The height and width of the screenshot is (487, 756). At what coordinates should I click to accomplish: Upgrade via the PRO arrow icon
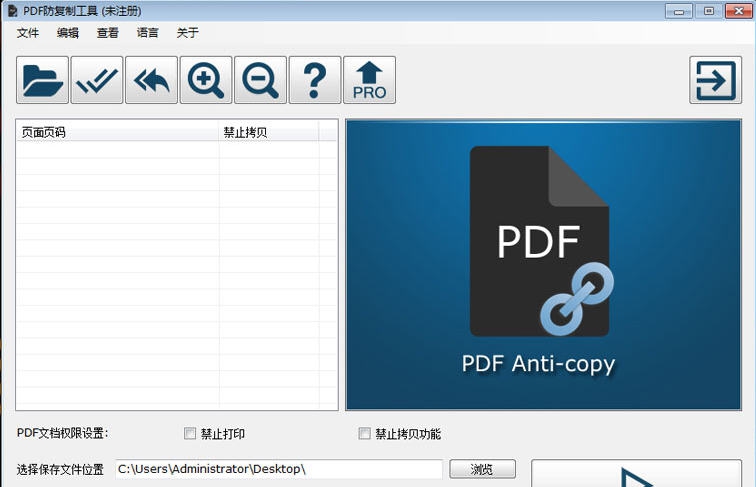click(x=369, y=80)
